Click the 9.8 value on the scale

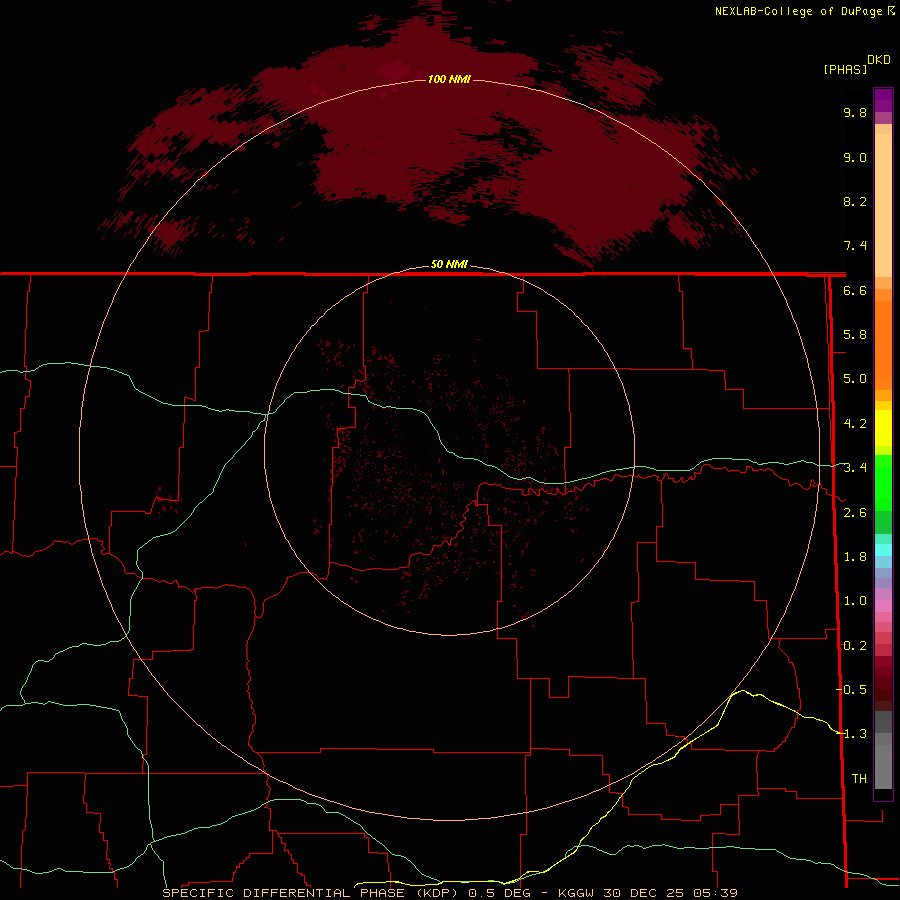[x=855, y=112]
